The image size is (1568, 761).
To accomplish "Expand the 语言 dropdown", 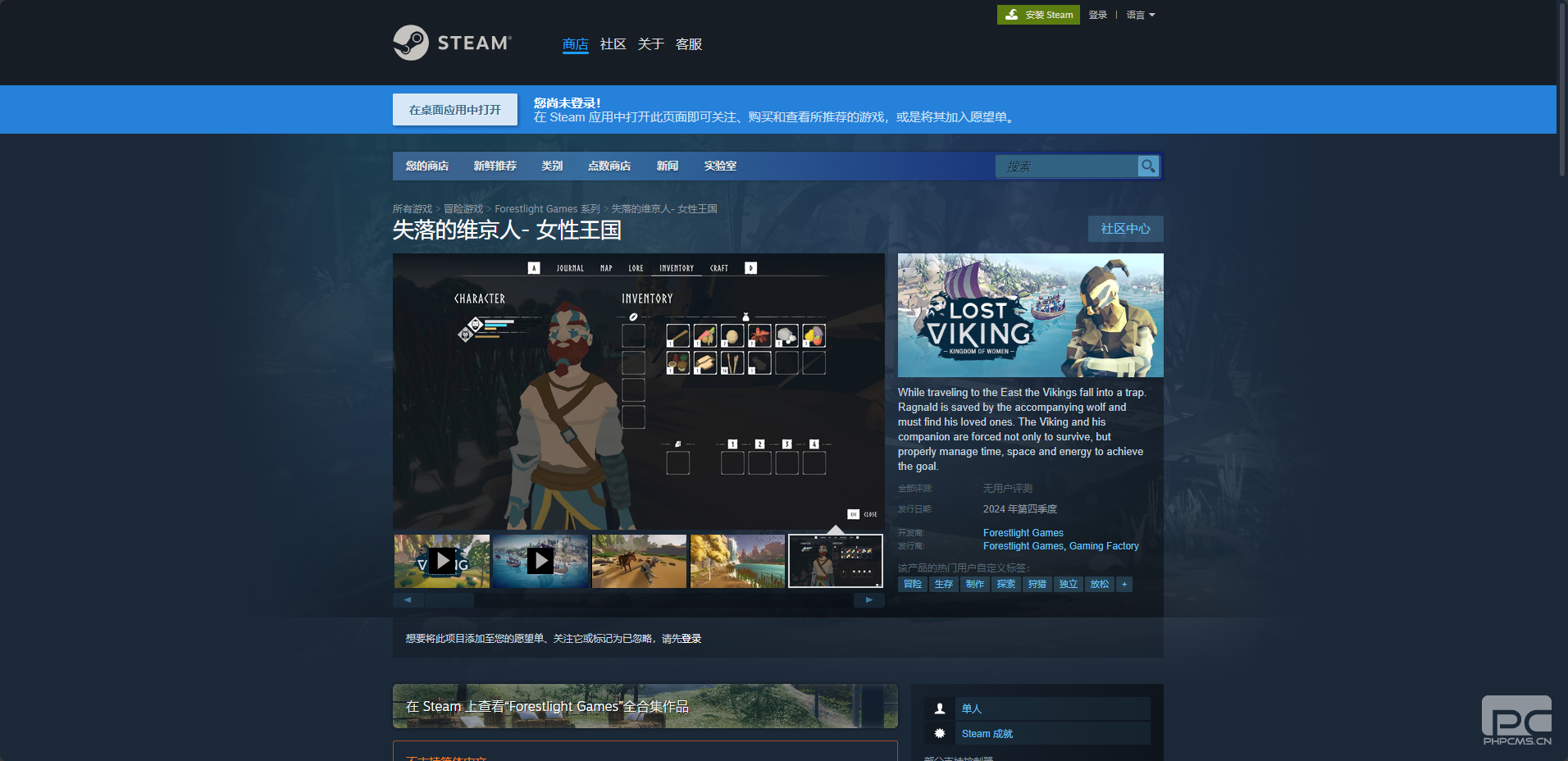I will pyautogui.click(x=1141, y=15).
